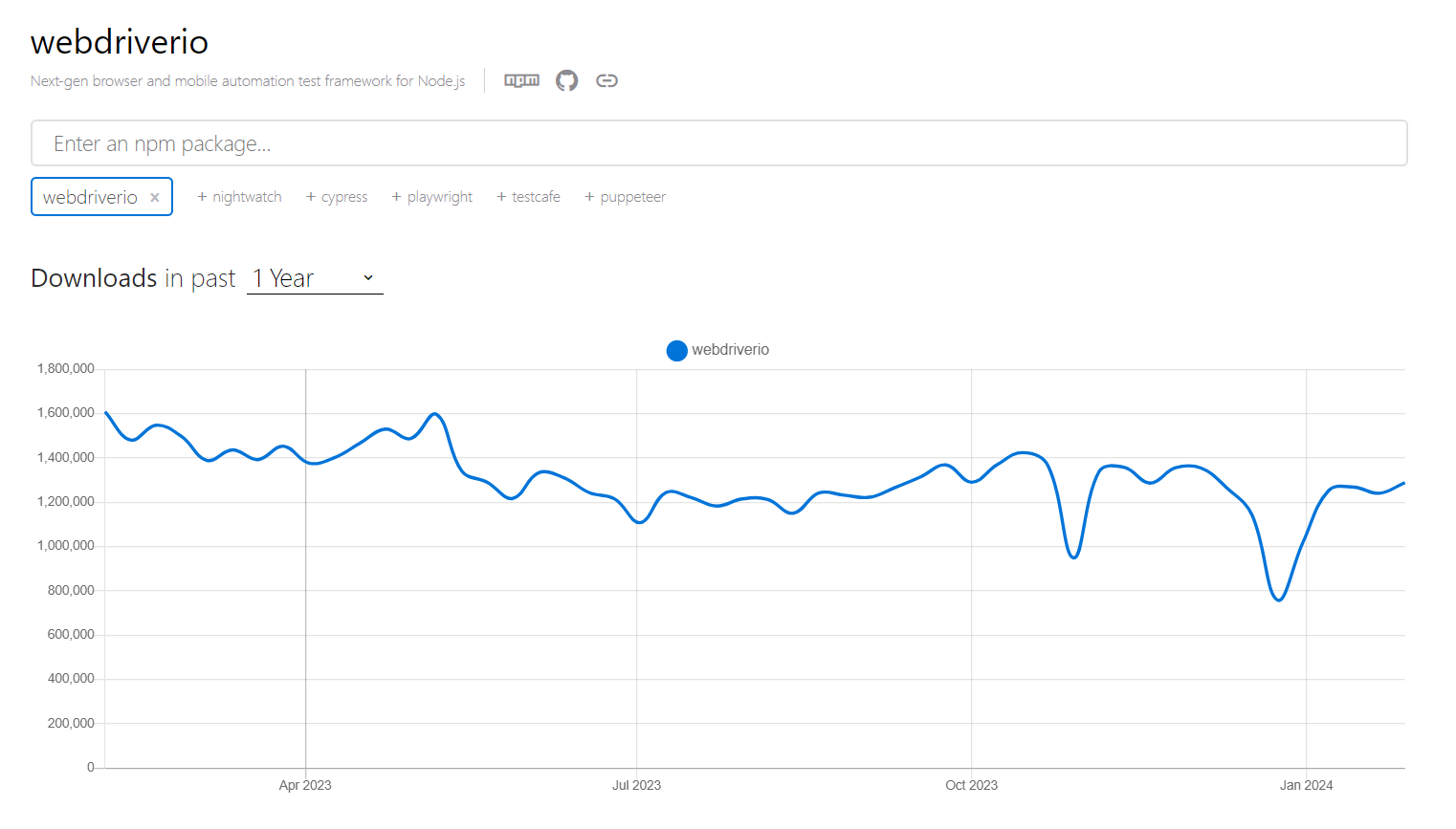Open the npm package page icon
Screen dimensions: 1456x829
point(521,80)
